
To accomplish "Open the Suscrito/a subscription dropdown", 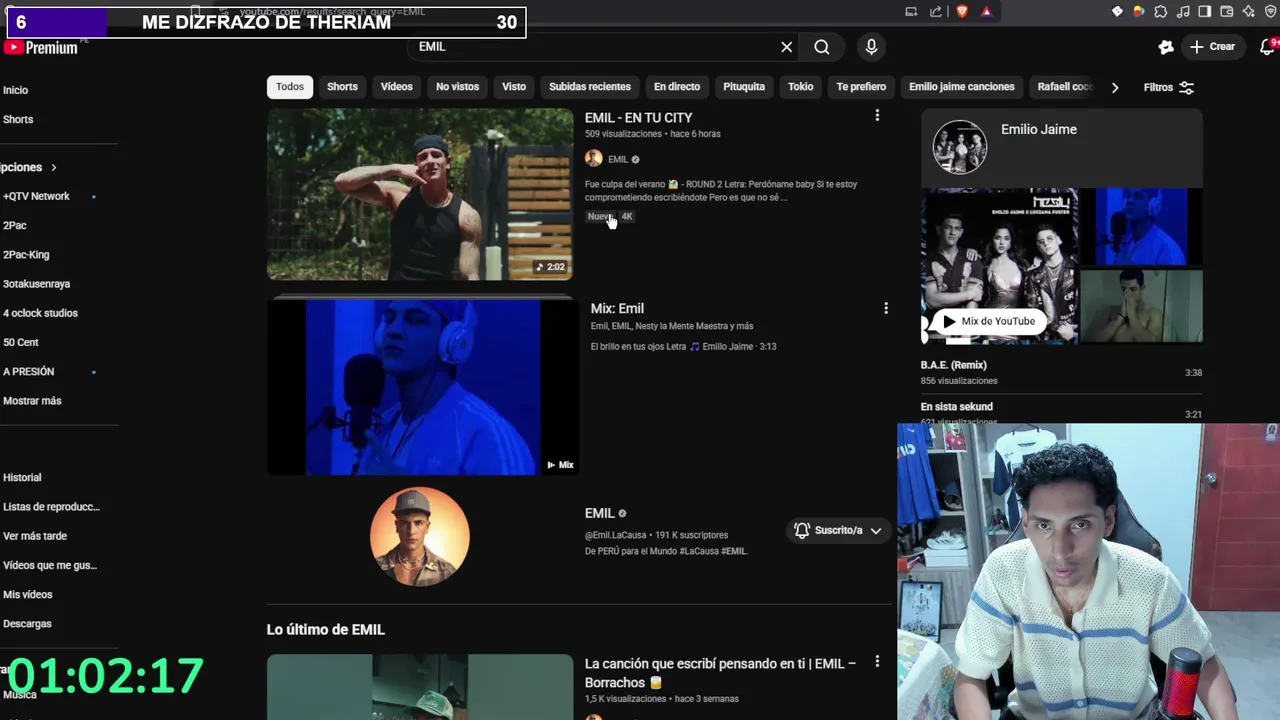I will click(x=838, y=530).
